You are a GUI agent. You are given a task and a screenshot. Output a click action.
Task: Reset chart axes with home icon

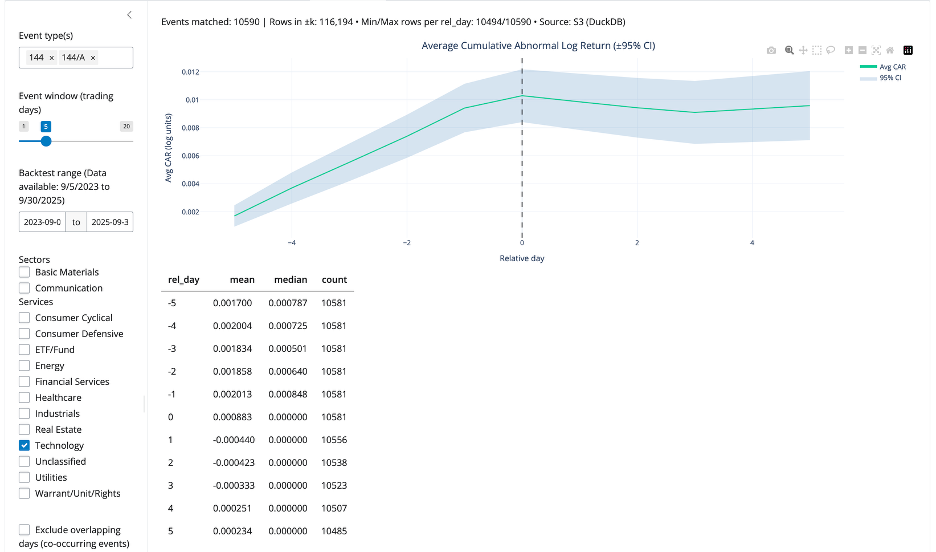click(890, 50)
